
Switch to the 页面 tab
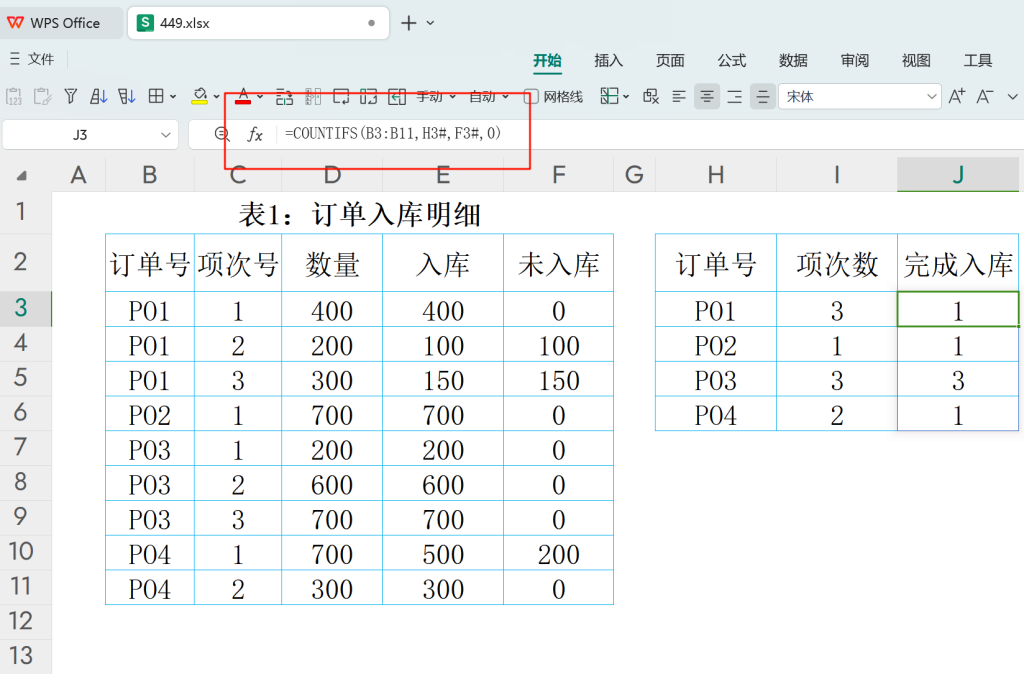pyautogui.click(x=670, y=61)
